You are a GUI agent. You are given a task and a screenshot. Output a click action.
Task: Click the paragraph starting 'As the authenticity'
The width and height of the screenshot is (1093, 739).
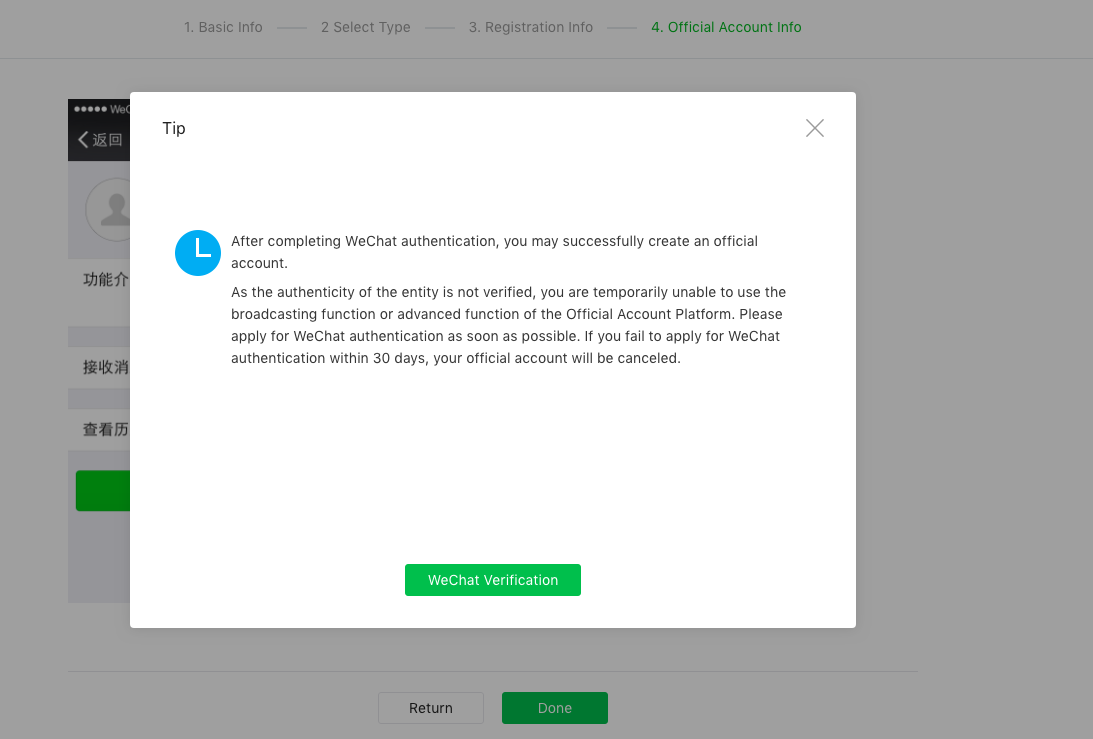(508, 325)
